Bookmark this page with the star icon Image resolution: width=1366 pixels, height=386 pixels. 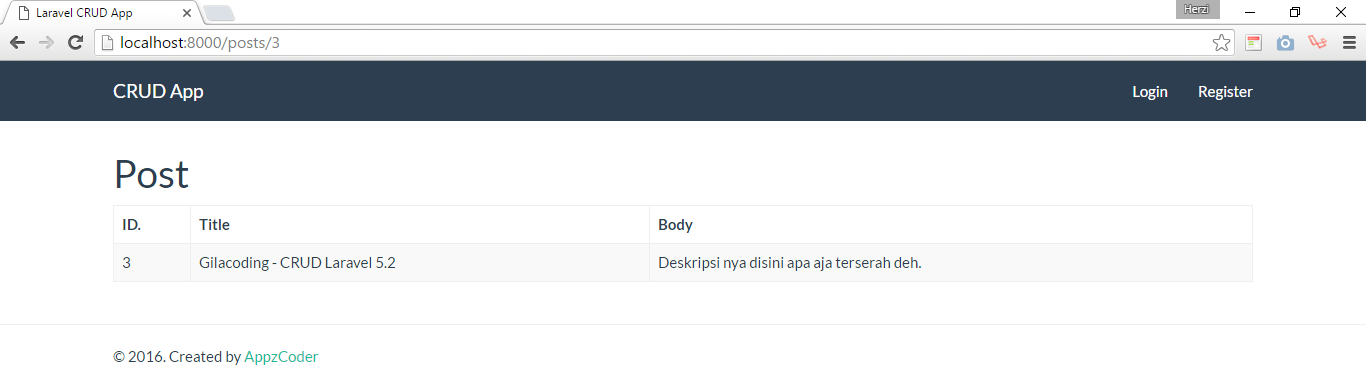[x=1221, y=43]
